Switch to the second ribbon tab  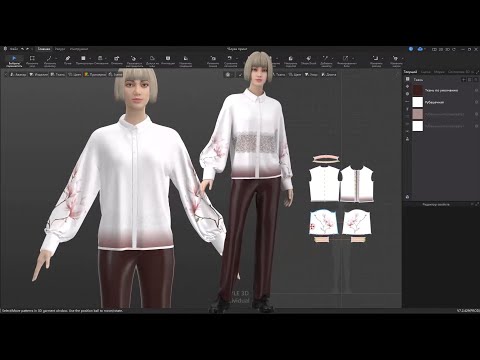click(60, 49)
